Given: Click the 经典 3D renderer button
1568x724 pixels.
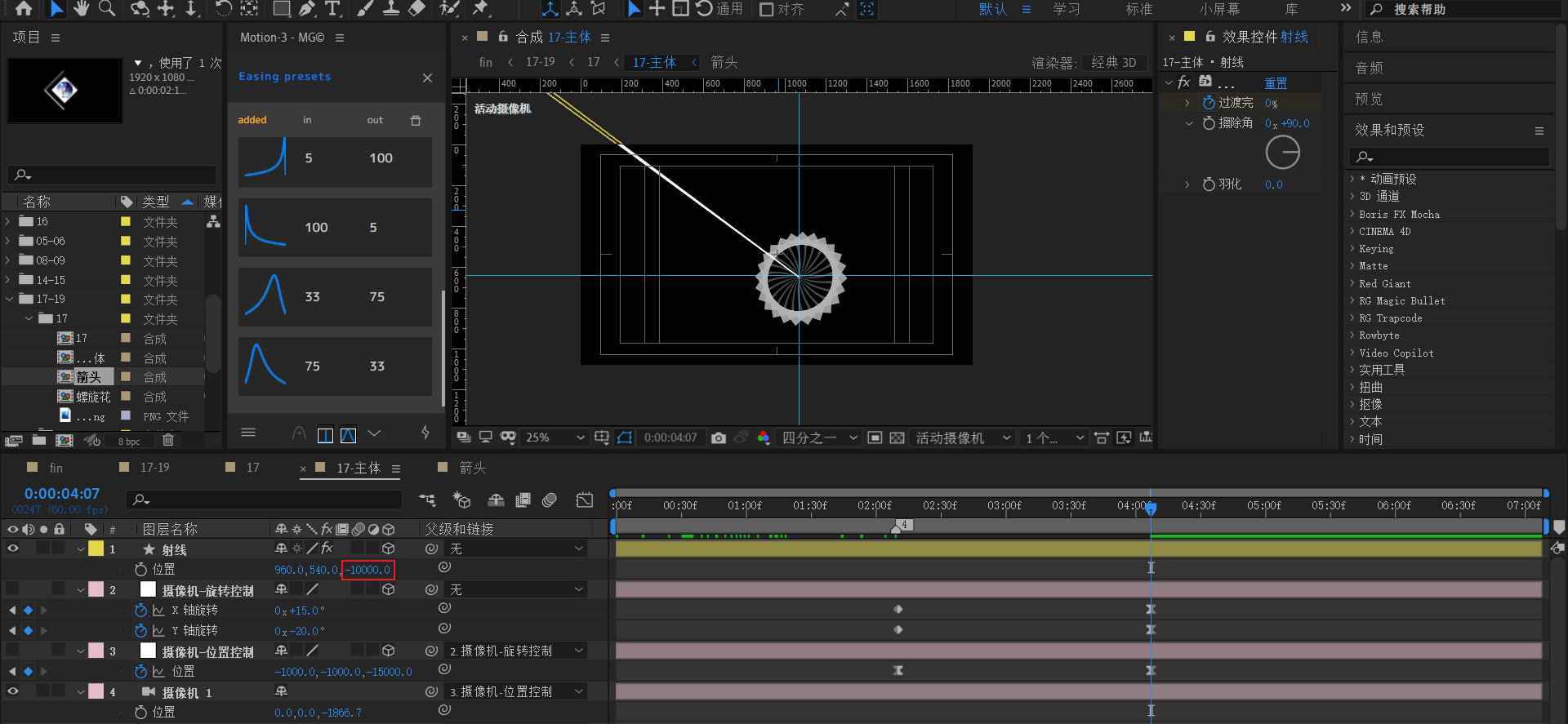Looking at the screenshot, I should pyautogui.click(x=1114, y=63).
